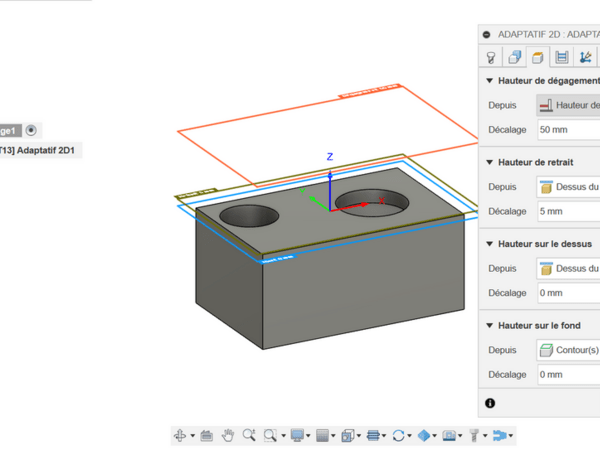Toggle the active setup radio button
This screenshot has width=600, height=450.
point(32,130)
